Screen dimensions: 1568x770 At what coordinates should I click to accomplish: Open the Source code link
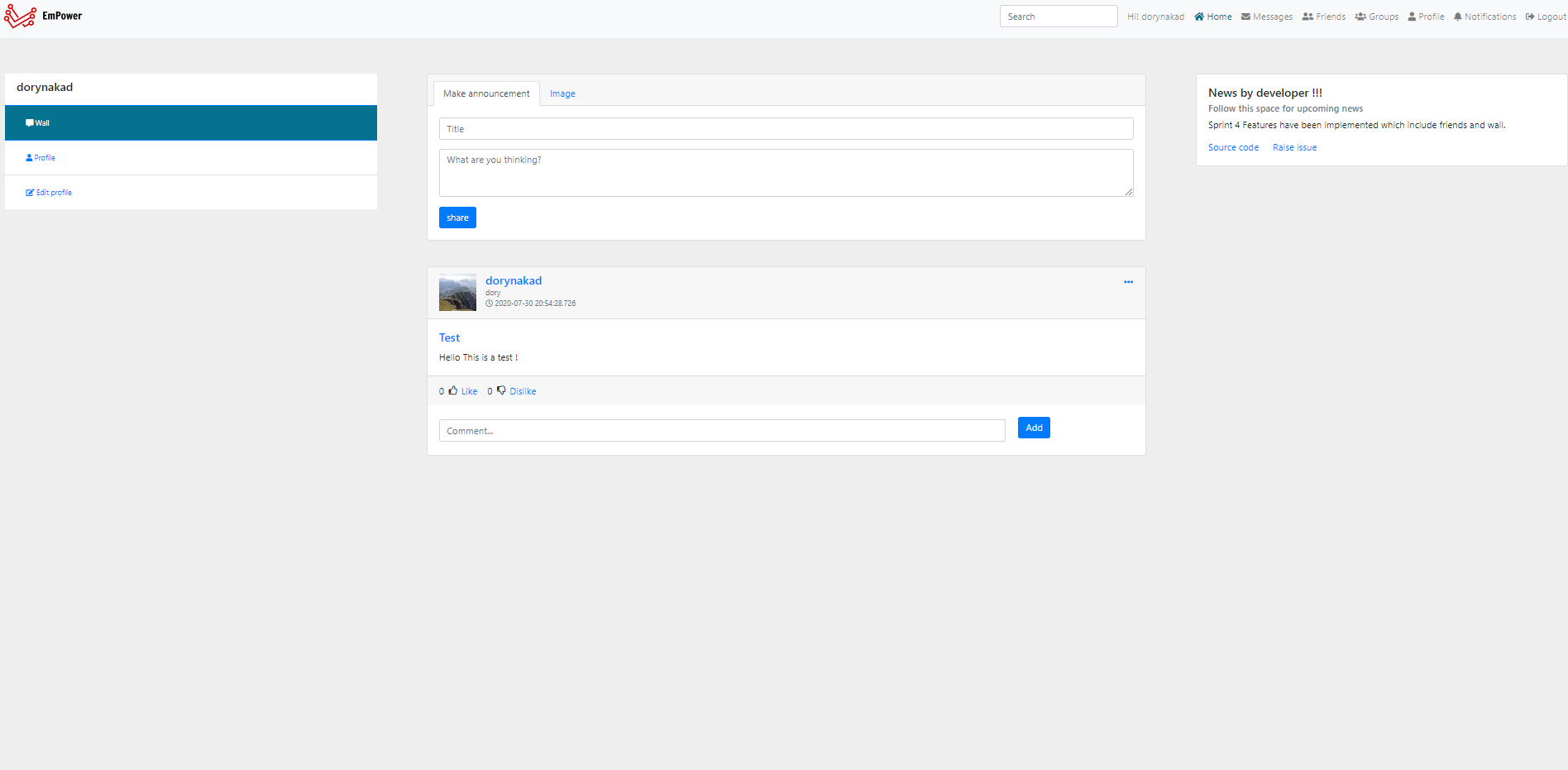tap(1233, 147)
